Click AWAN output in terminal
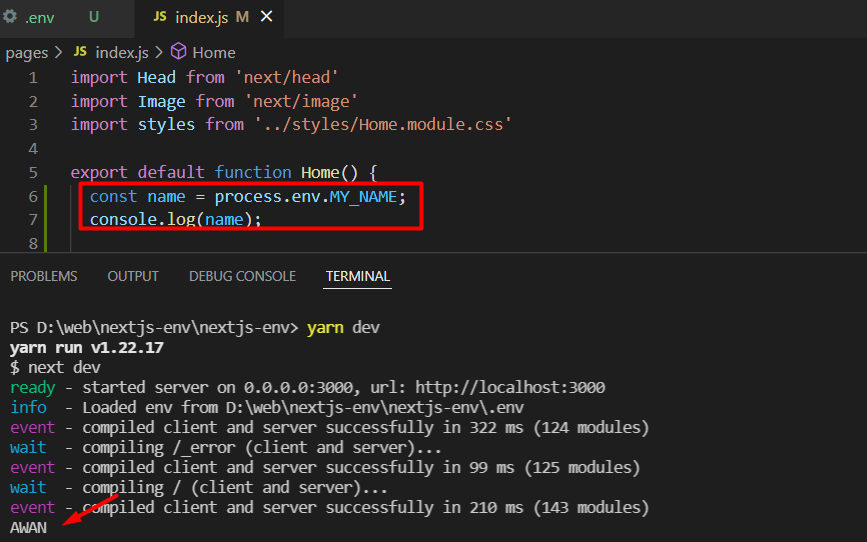This screenshot has width=867, height=542. click(28, 528)
